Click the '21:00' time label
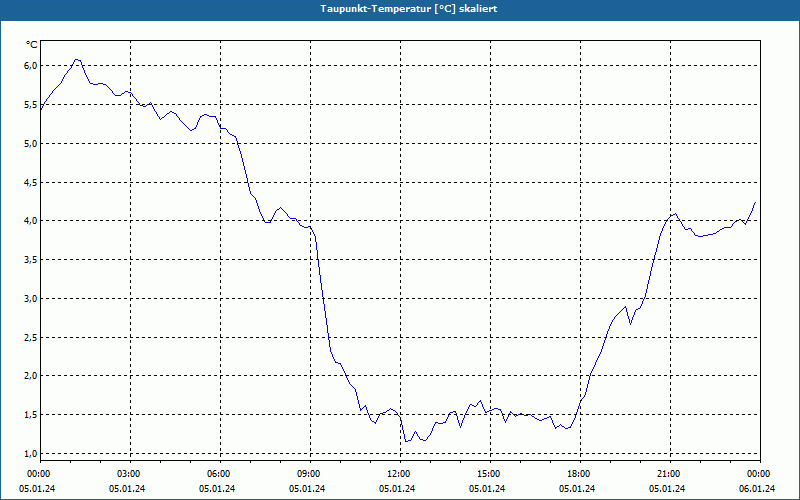 669,473
